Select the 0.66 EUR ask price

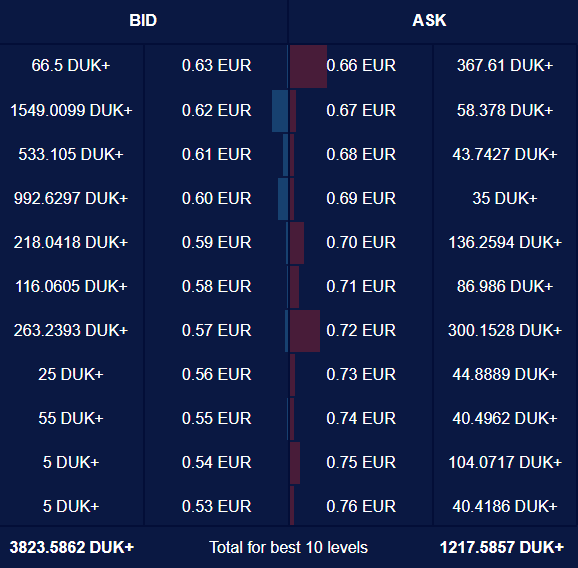tap(361, 66)
